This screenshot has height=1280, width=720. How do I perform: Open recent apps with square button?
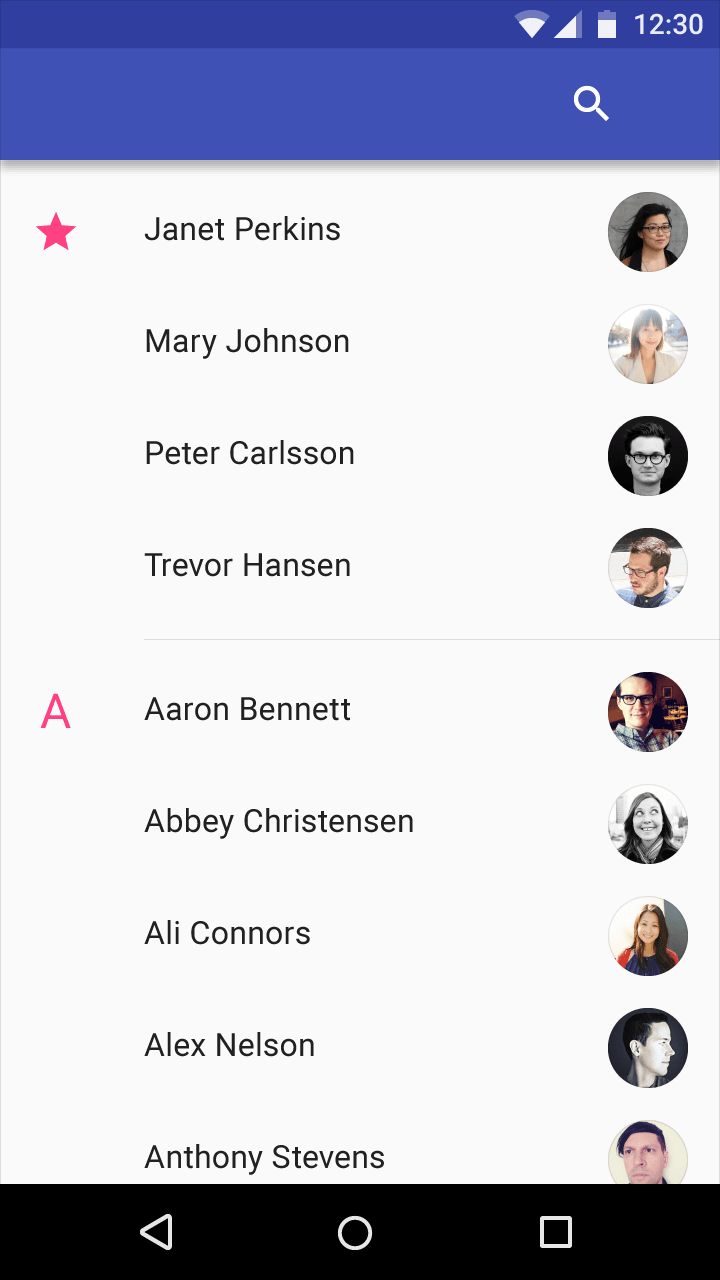[556, 1232]
